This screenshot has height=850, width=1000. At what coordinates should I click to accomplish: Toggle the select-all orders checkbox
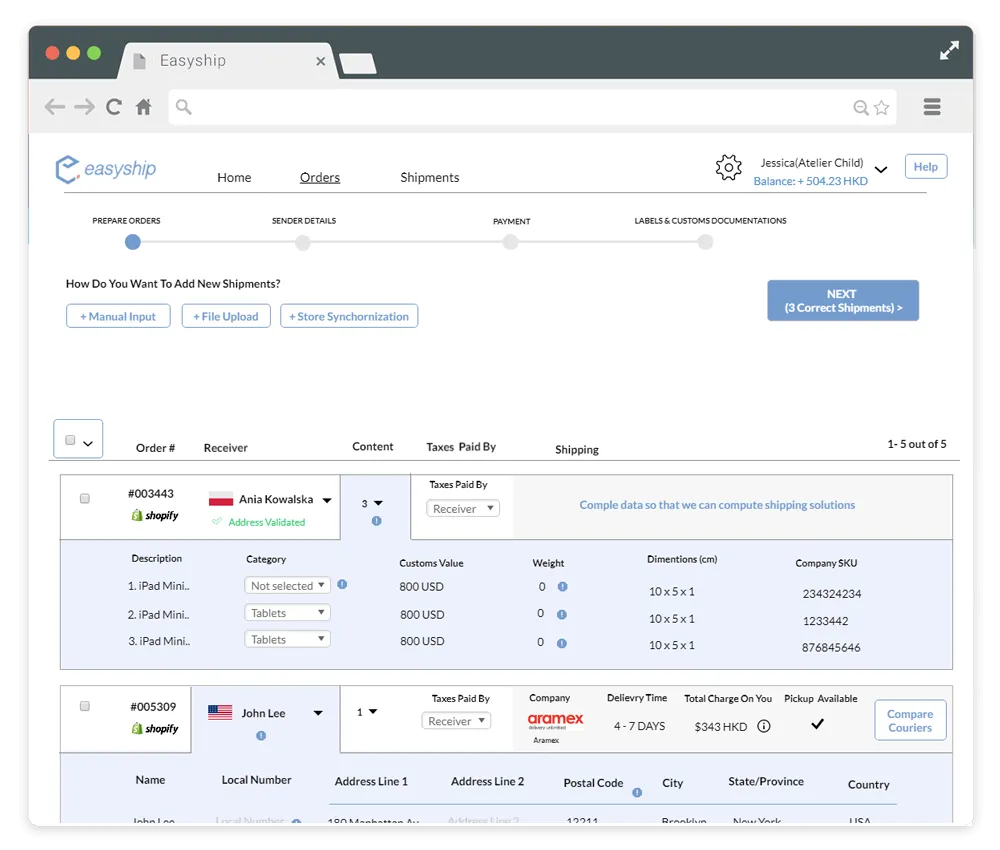click(x=70, y=440)
